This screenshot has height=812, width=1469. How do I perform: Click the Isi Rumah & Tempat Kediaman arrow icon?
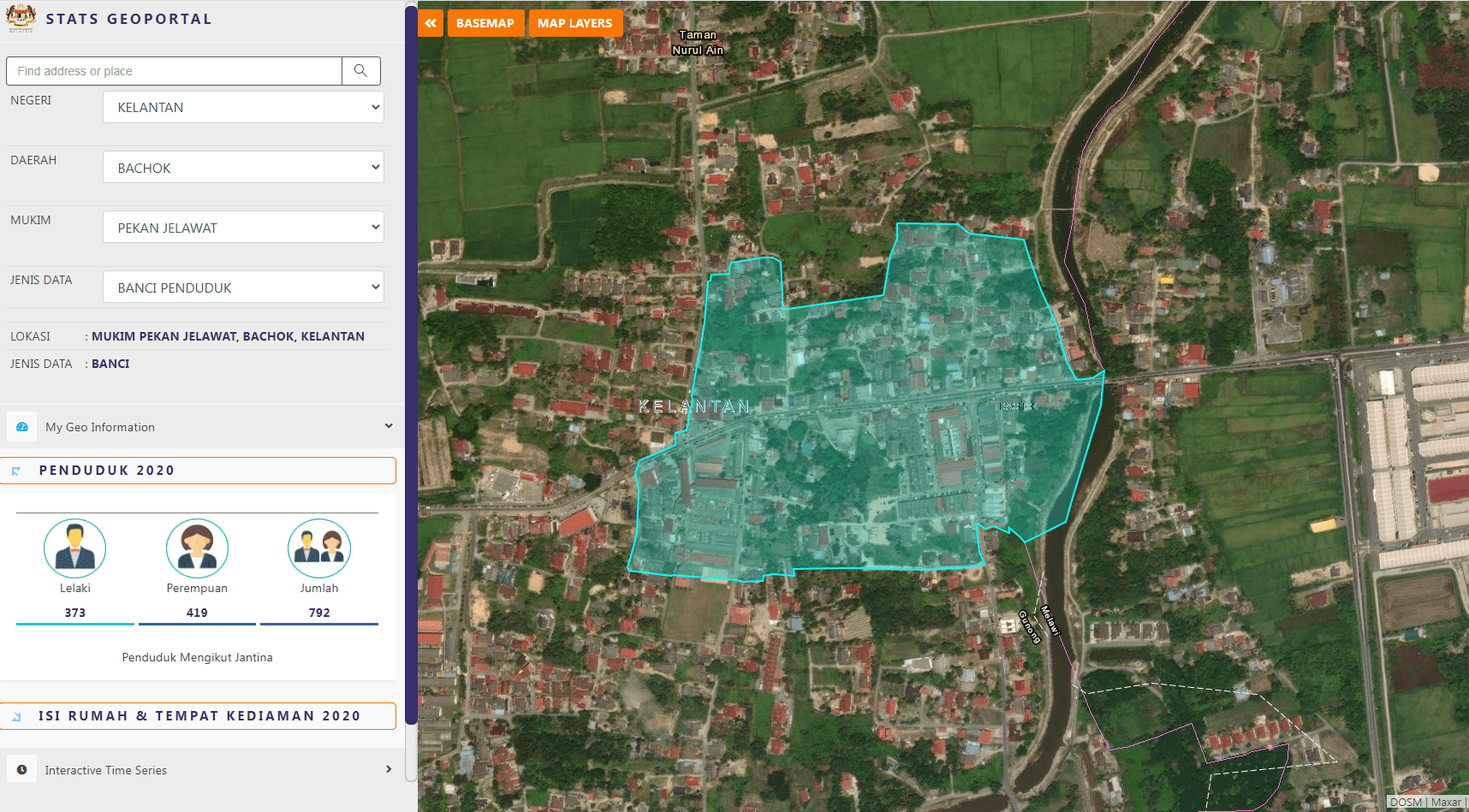tap(16, 717)
